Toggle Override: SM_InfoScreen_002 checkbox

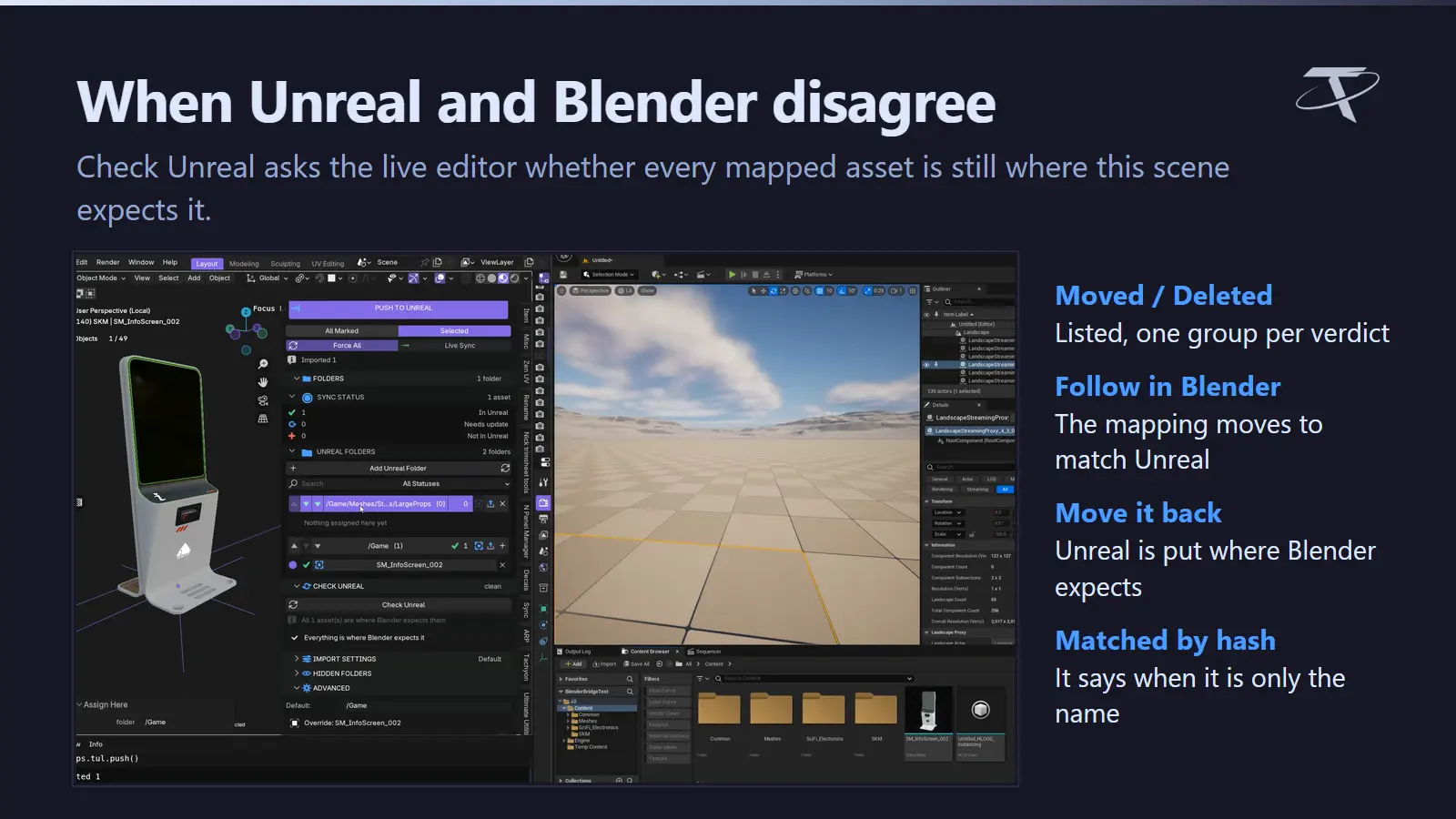click(295, 723)
